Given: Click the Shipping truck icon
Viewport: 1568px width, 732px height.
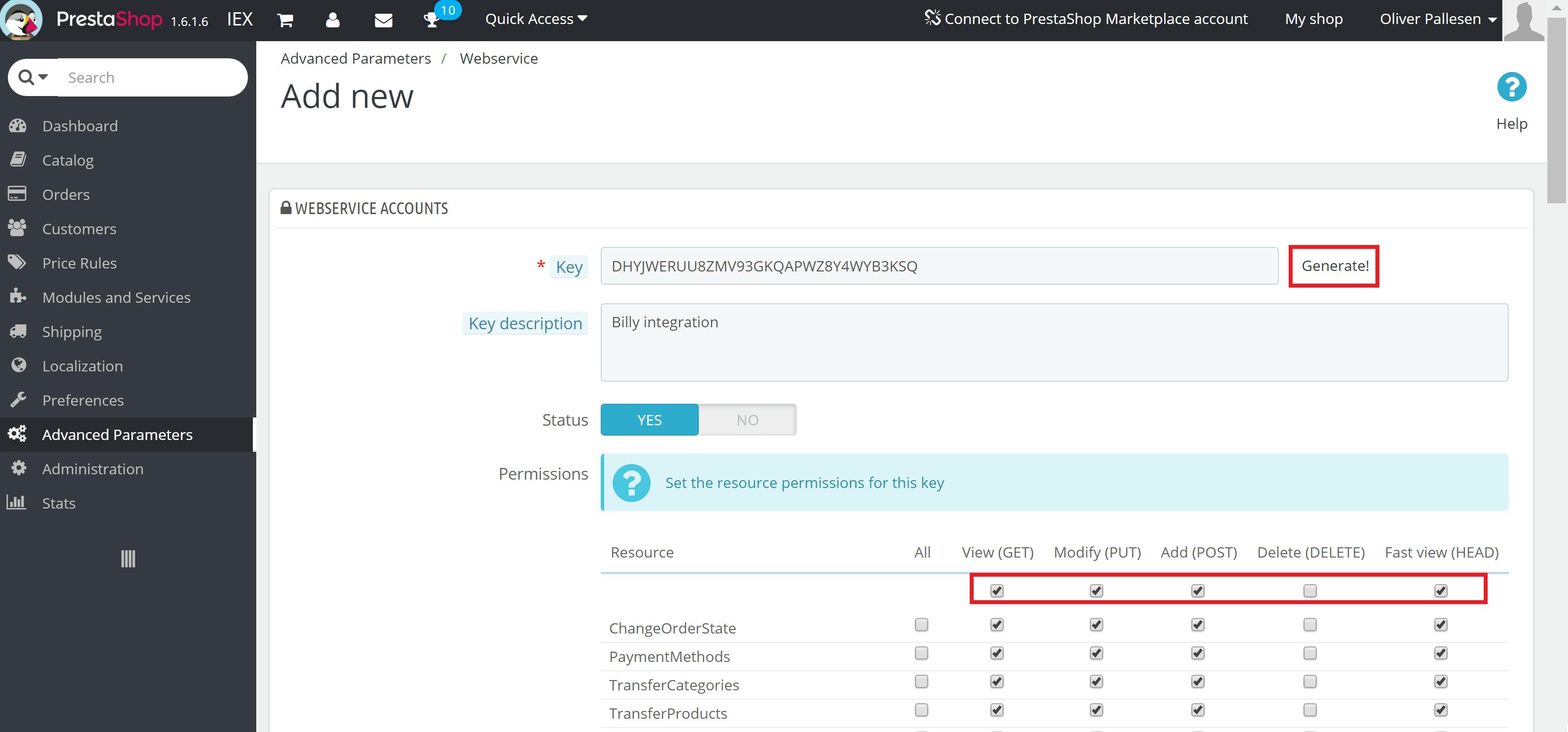Looking at the screenshot, I should coord(18,331).
